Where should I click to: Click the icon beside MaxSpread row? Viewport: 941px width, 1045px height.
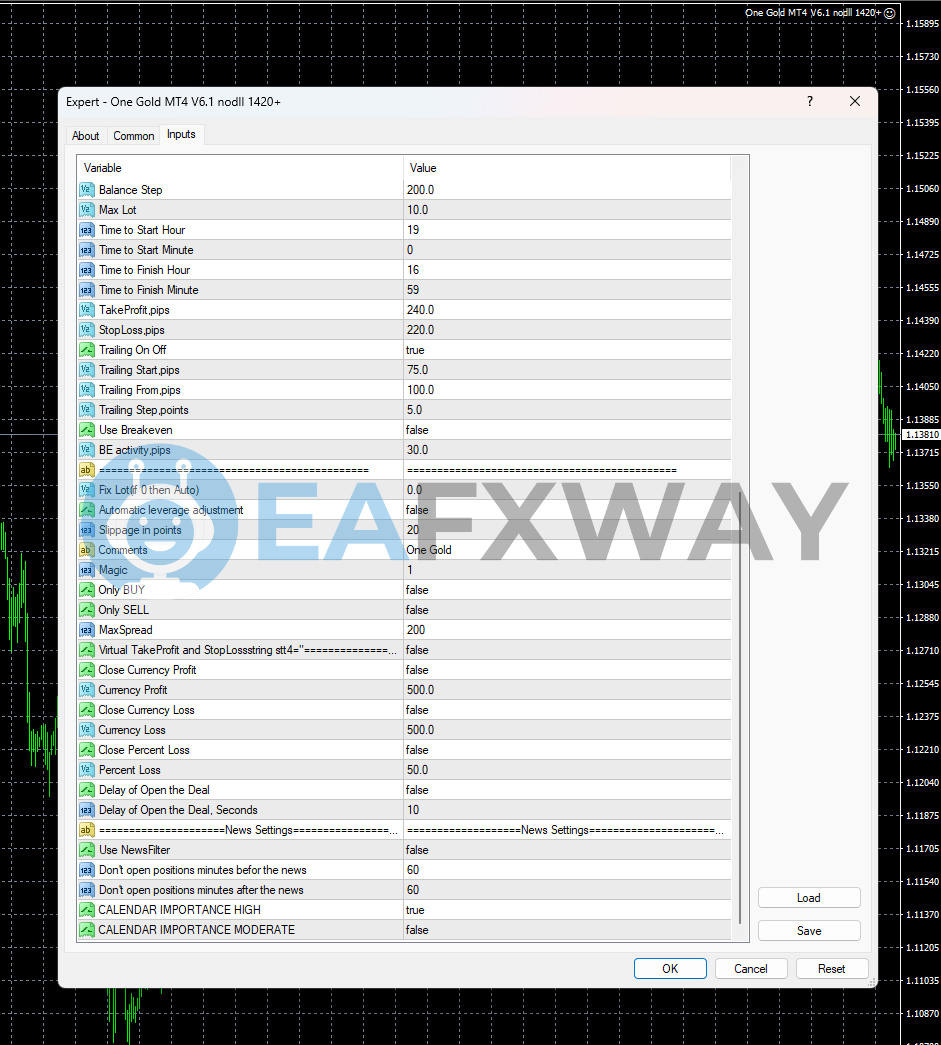tap(87, 630)
